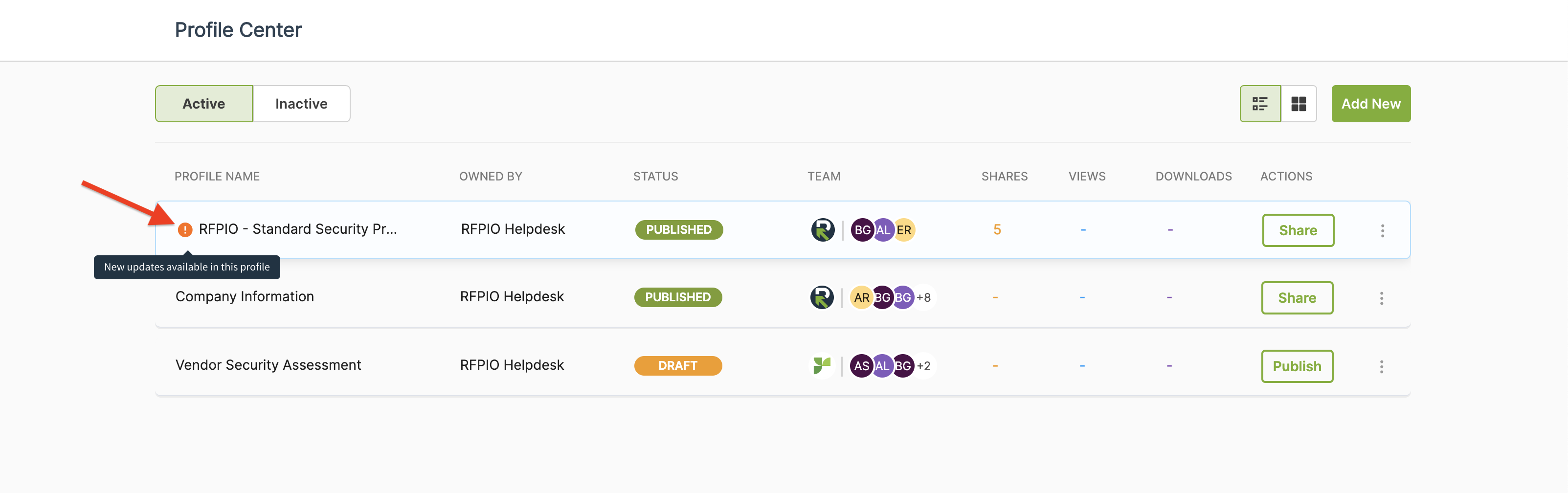Open the more options menu for RFPIO Standard Security
Image resolution: width=1568 pixels, height=493 pixels.
(x=1382, y=231)
